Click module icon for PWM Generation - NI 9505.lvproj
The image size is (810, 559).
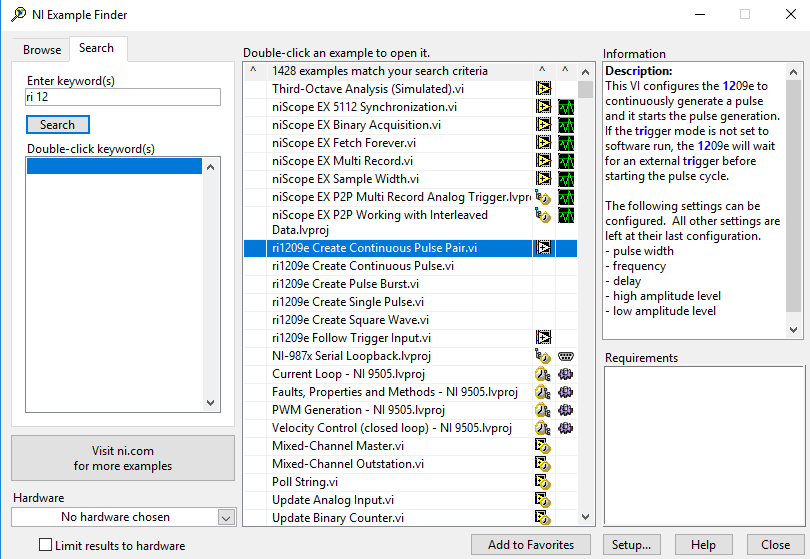pyautogui.click(x=566, y=410)
